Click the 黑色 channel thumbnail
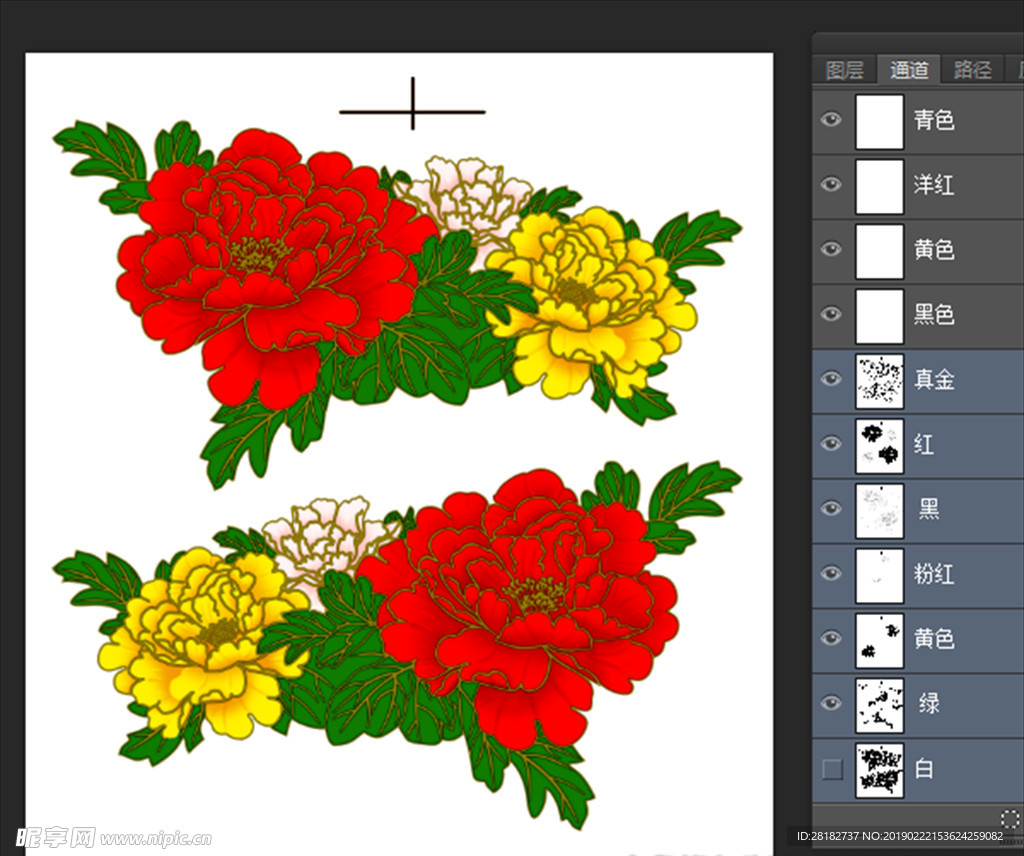 coord(880,316)
